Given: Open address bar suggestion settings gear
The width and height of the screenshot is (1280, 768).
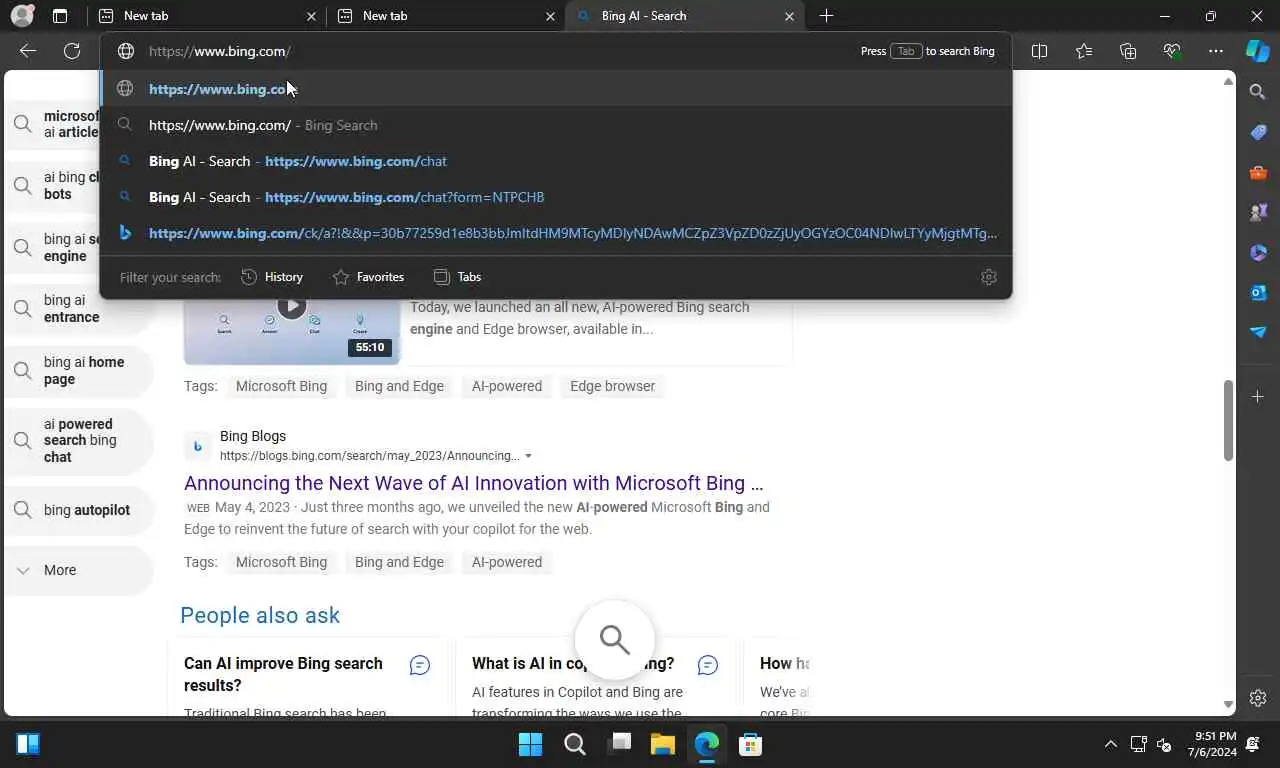Looking at the screenshot, I should [x=989, y=277].
